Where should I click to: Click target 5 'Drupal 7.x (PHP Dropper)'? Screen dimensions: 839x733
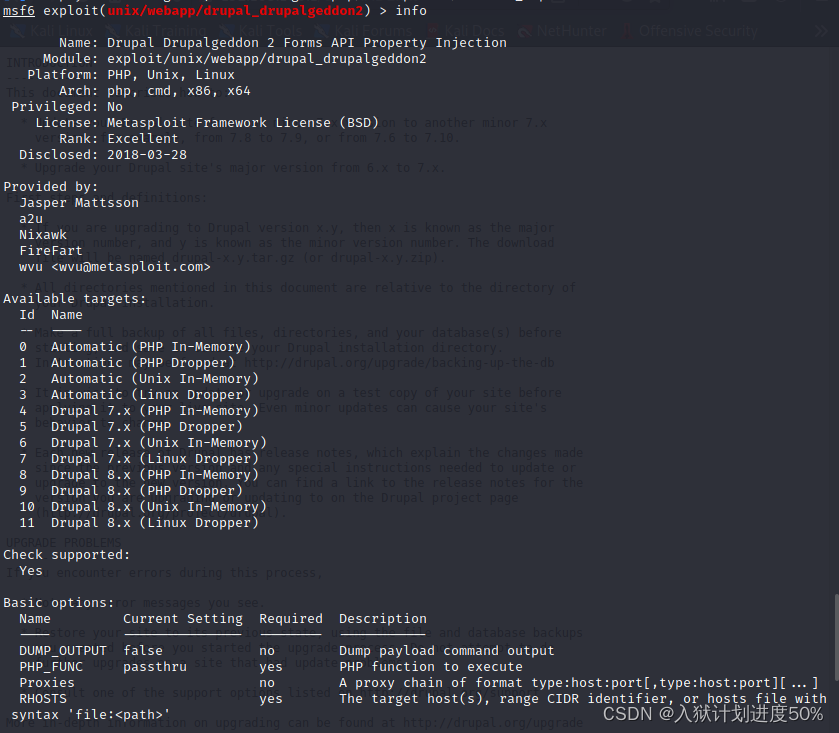click(147, 427)
